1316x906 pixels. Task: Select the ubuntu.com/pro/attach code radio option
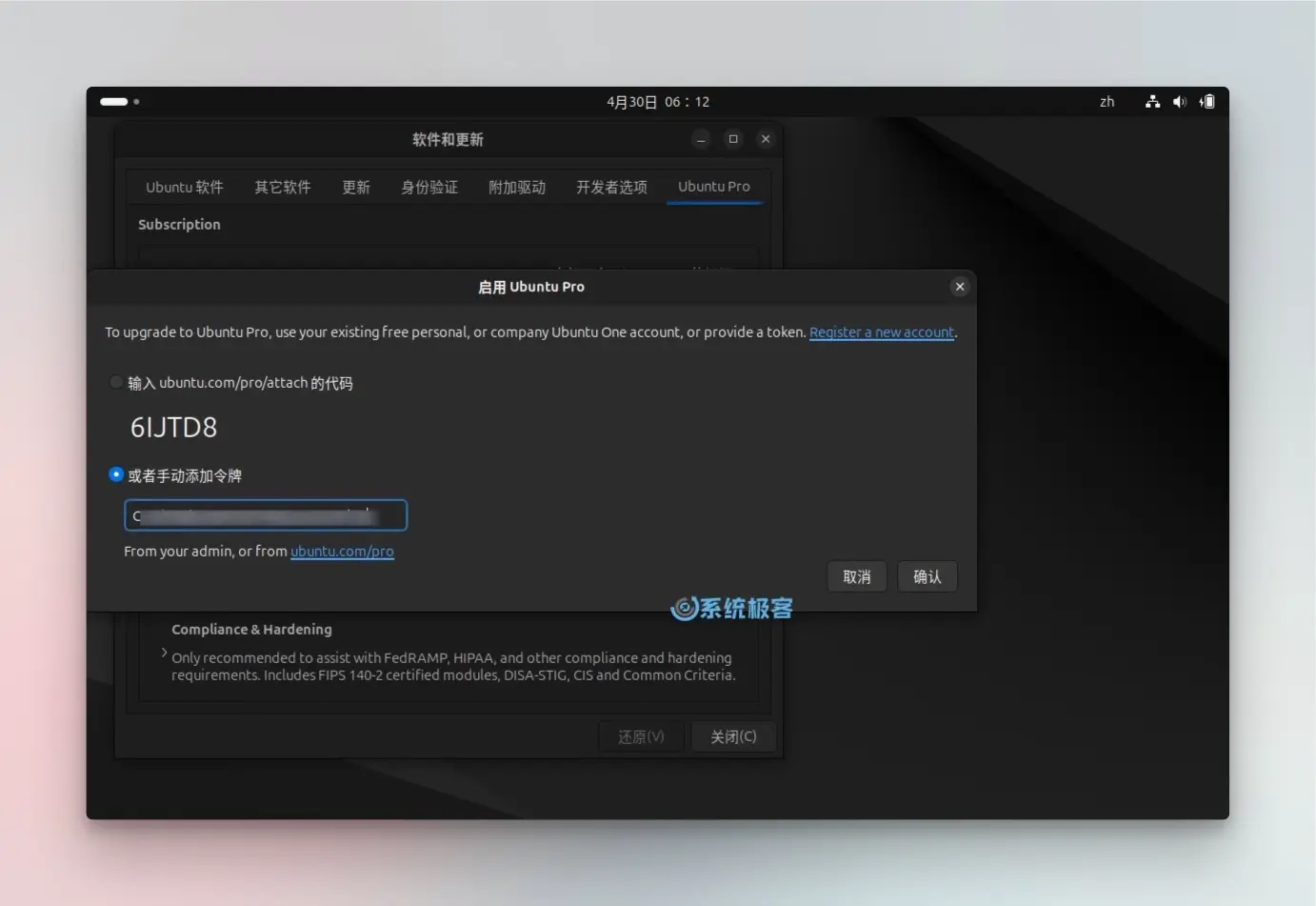pos(116,383)
